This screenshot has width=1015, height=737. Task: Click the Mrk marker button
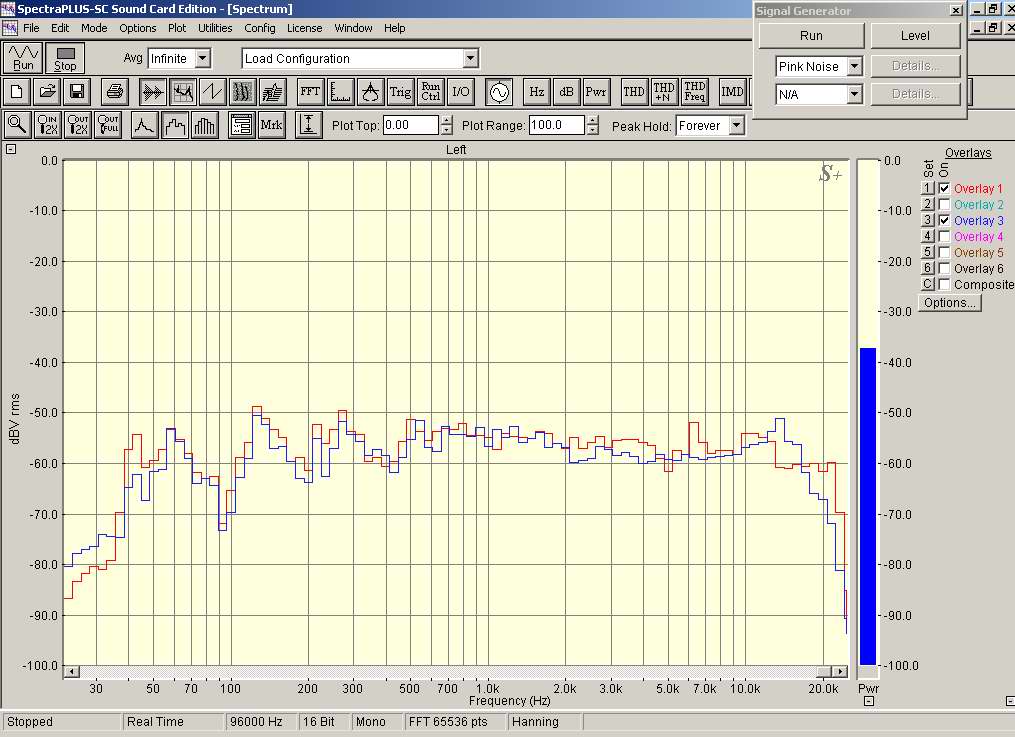(x=271, y=125)
